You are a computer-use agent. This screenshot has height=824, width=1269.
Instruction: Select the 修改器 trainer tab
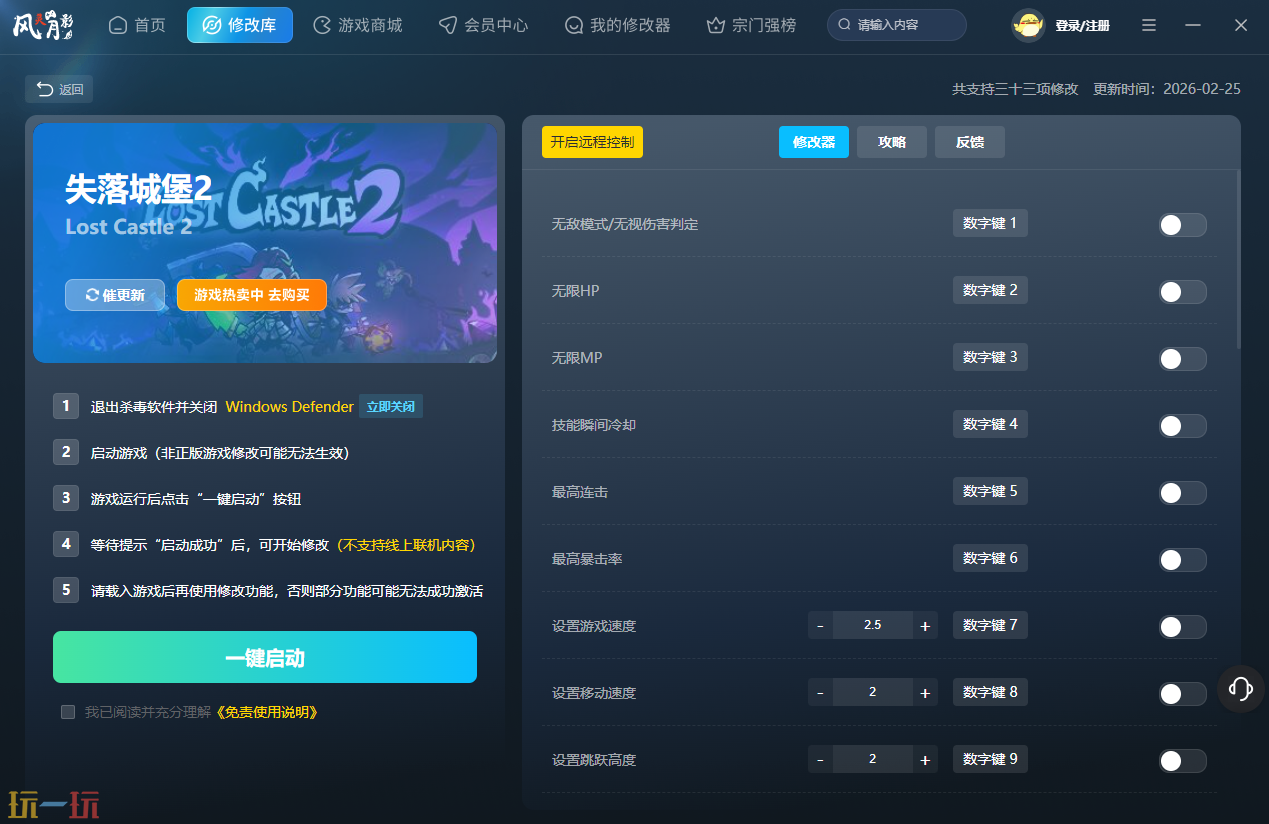pos(814,142)
